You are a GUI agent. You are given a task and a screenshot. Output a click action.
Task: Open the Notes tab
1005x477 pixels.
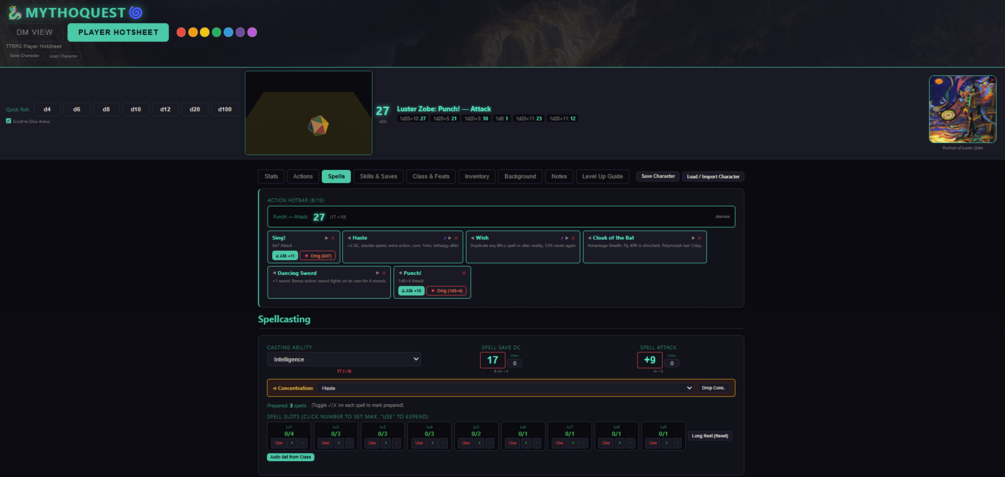(559, 176)
